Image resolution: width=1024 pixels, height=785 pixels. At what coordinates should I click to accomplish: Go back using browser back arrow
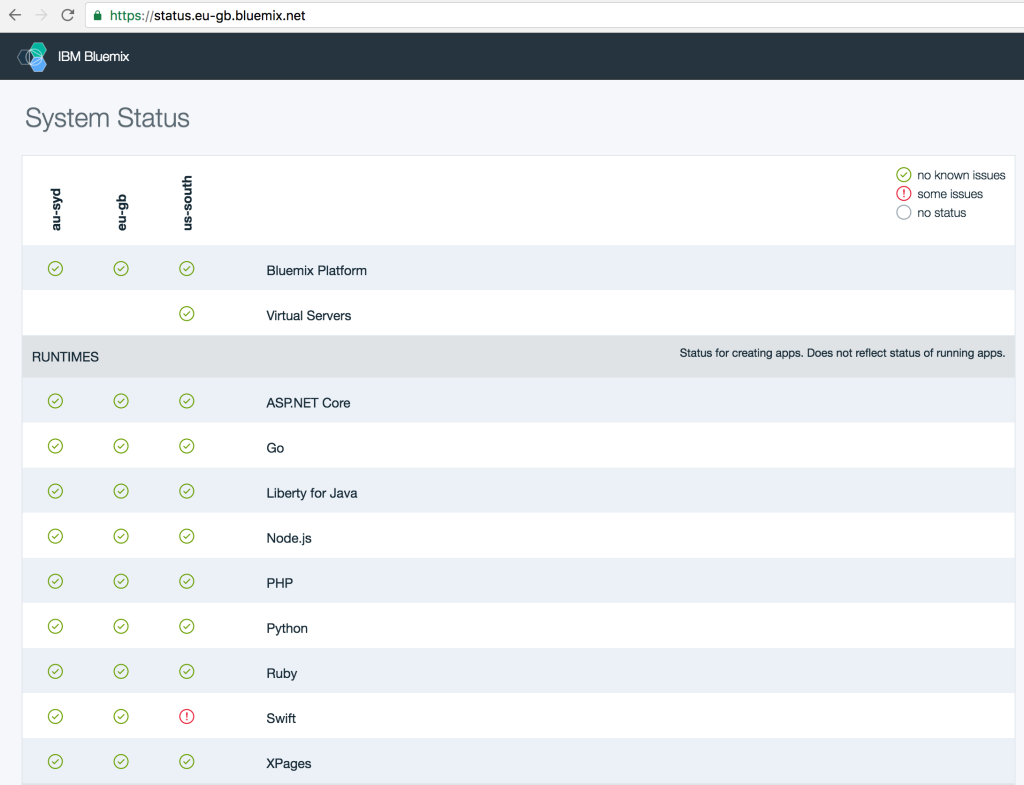tap(15, 15)
